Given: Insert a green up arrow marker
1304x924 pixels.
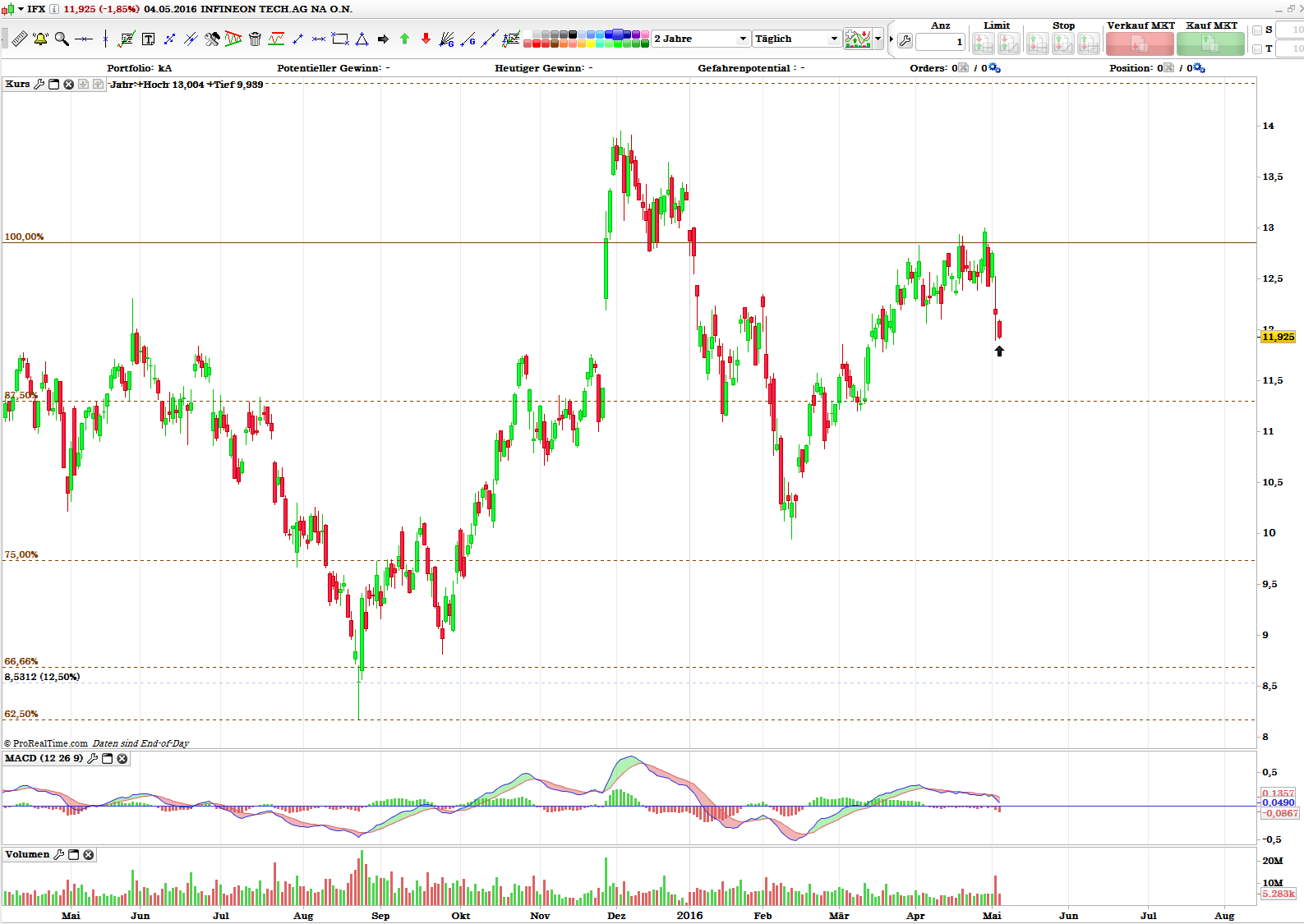Looking at the screenshot, I should (404, 39).
